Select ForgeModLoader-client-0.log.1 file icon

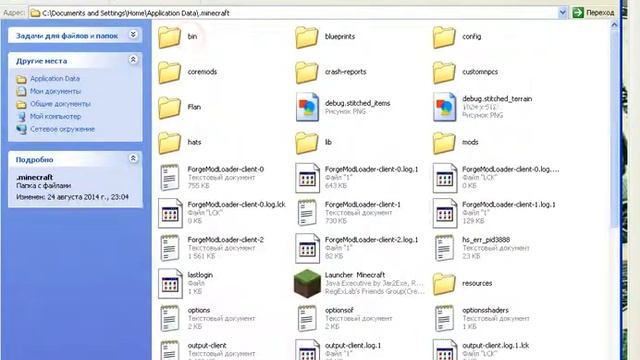[x=307, y=178]
